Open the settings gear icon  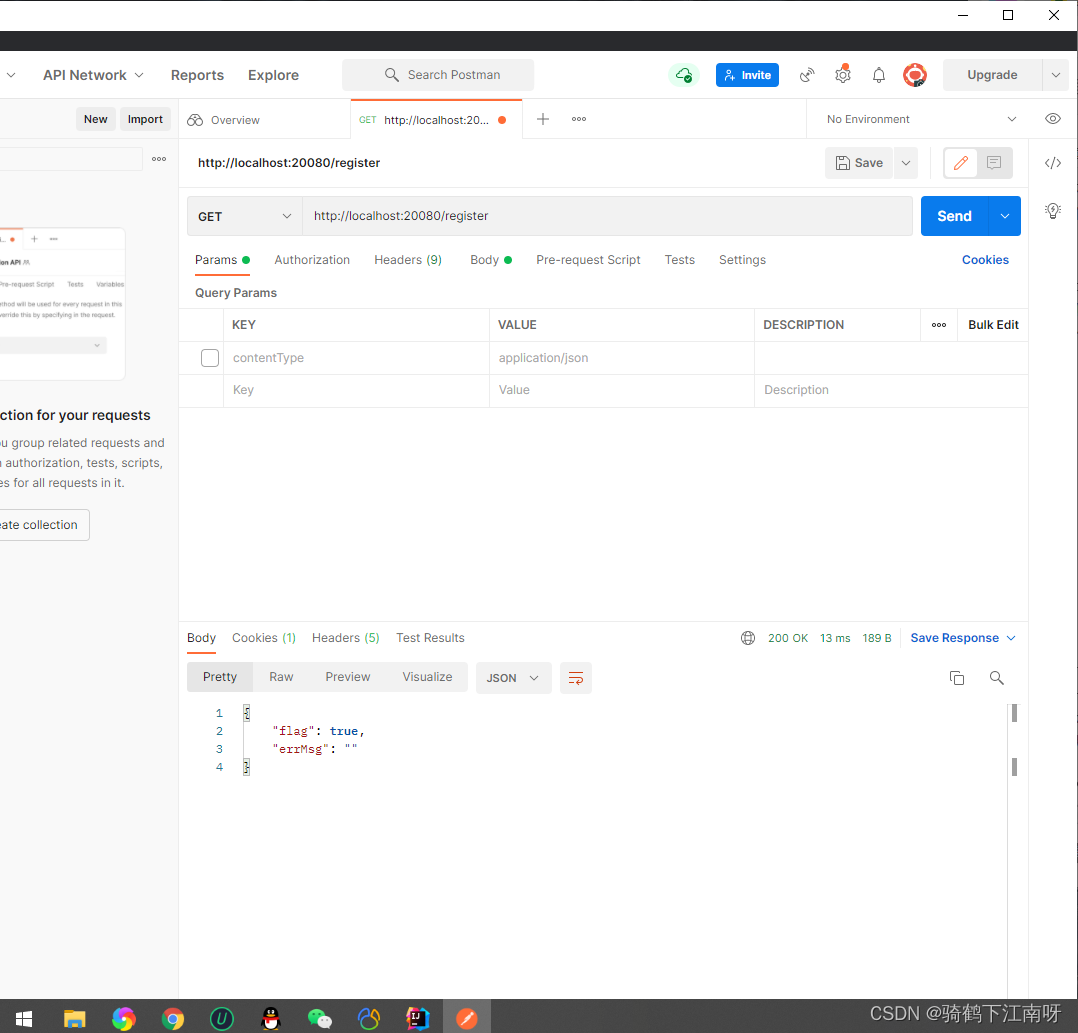[843, 75]
